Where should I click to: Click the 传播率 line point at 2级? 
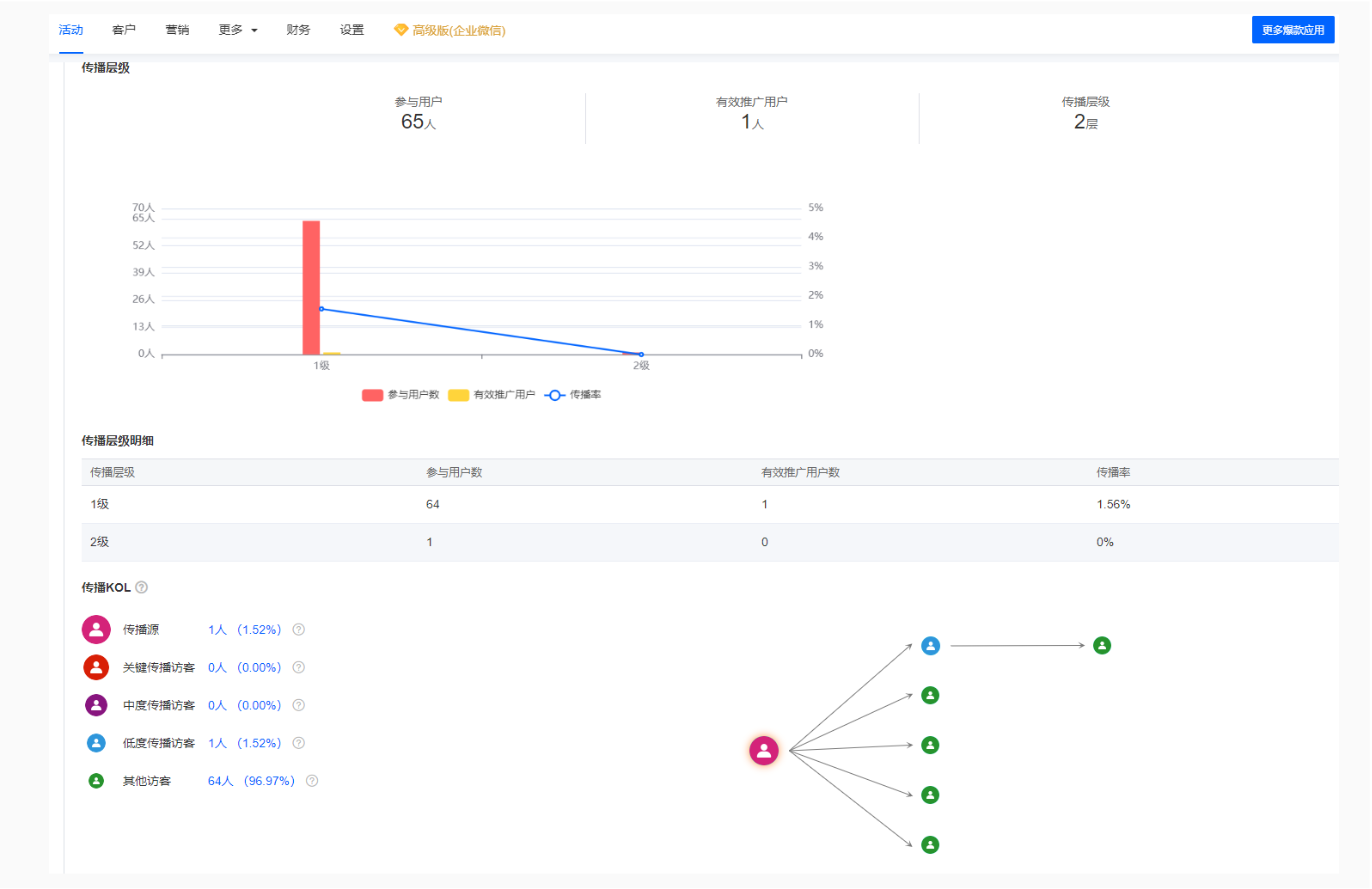641,354
